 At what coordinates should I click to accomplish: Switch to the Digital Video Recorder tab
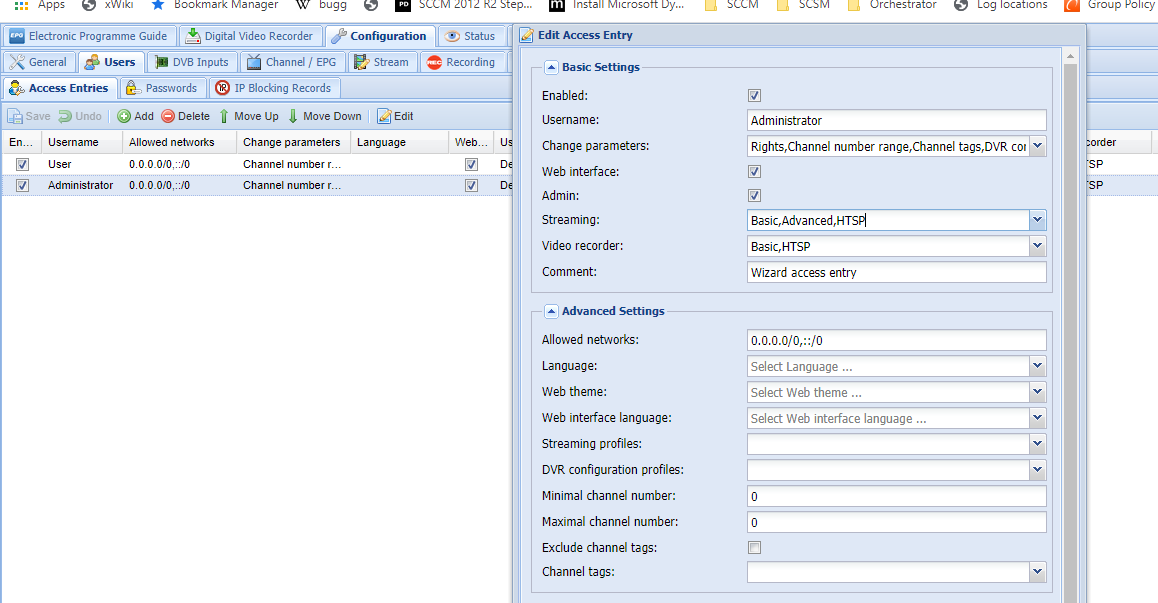250,36
